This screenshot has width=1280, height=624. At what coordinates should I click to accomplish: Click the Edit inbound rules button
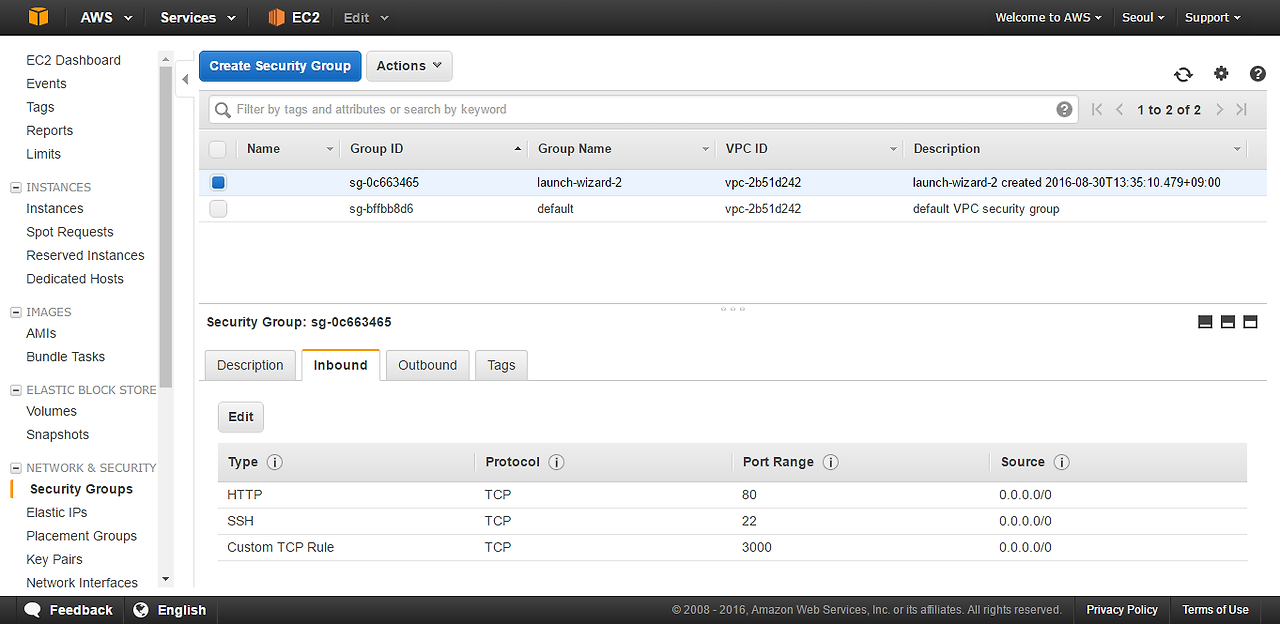(241, 417)
